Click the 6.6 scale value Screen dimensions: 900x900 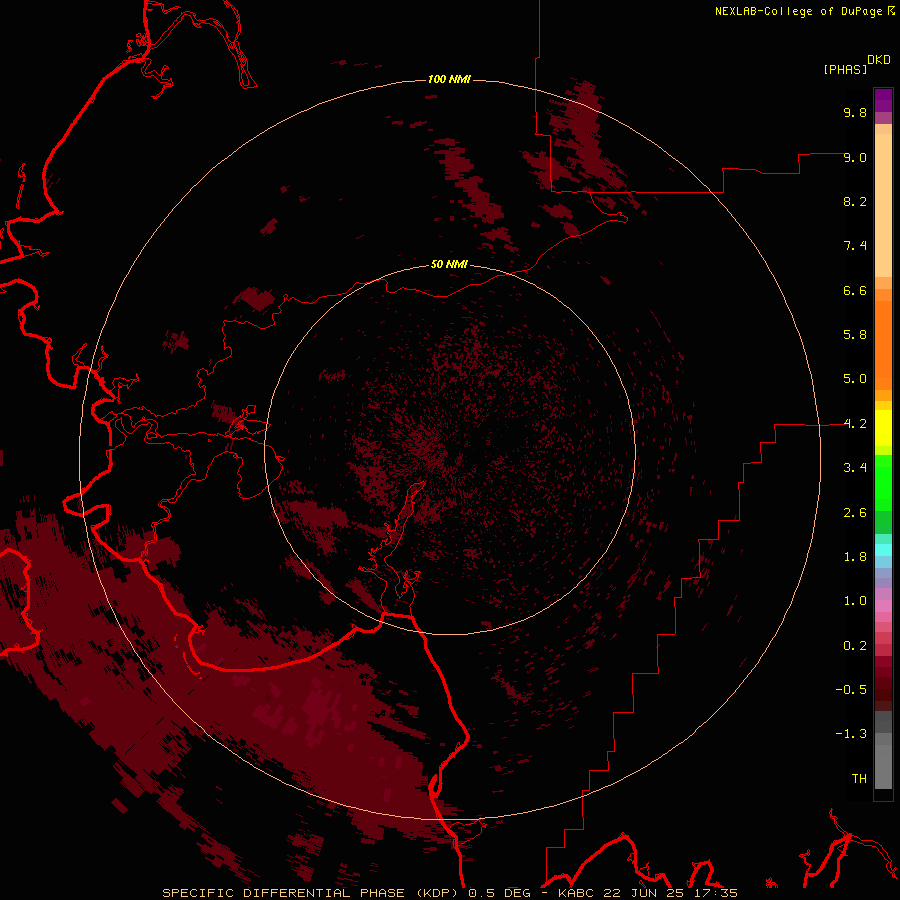pos(855,290)
